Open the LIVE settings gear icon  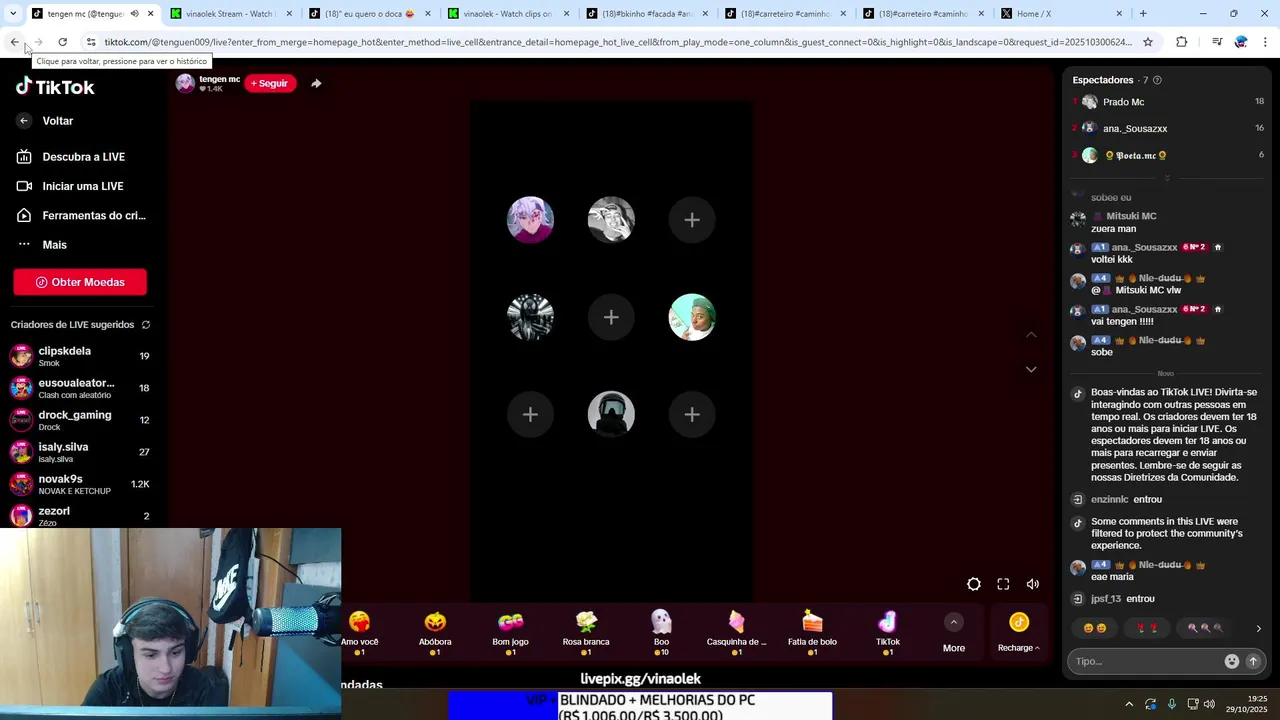point(974,584)
